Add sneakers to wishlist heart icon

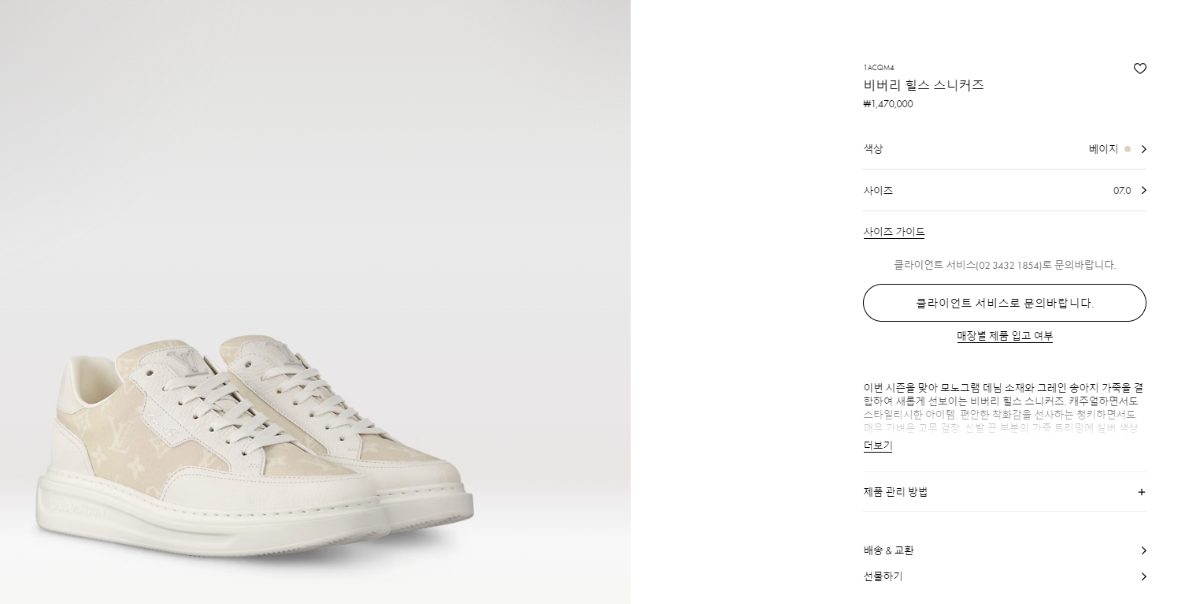[x=1140, y=69]
